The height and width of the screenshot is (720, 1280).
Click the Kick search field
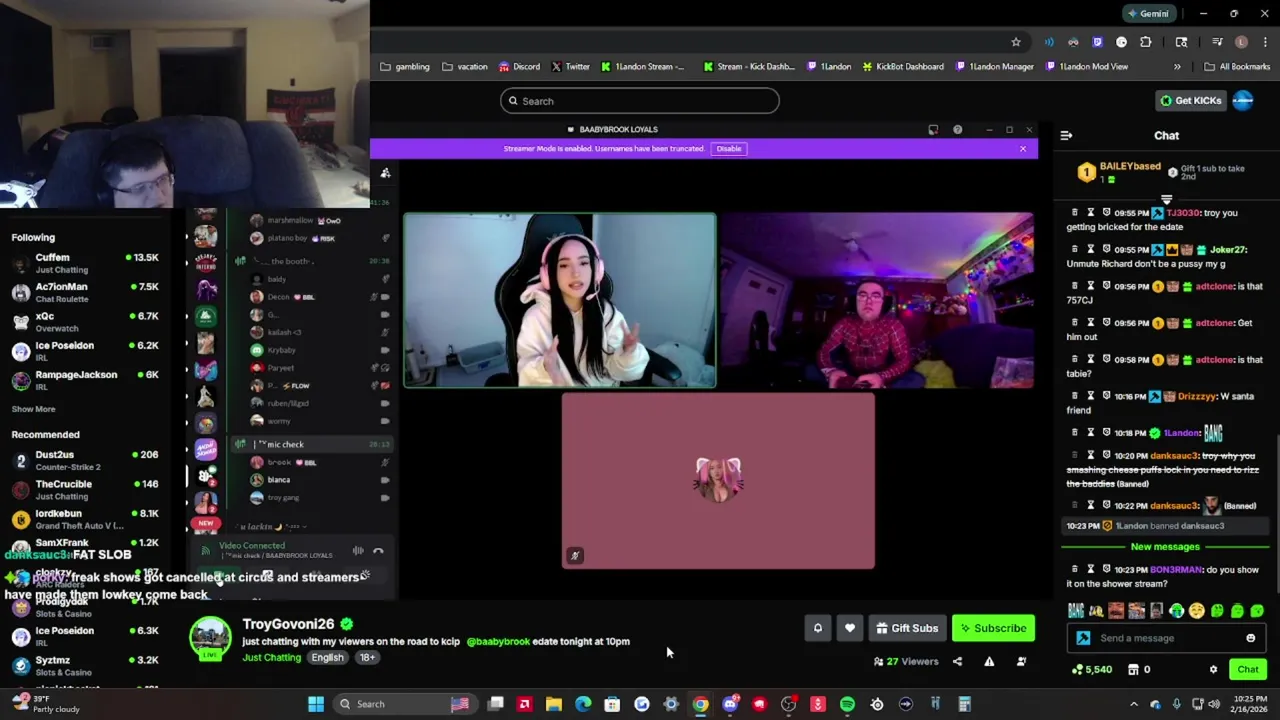(640, 101)
